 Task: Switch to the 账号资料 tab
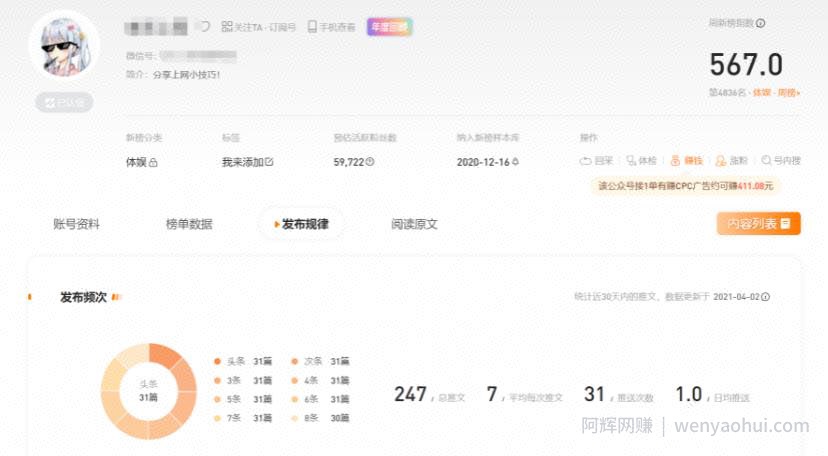[76, 224]
